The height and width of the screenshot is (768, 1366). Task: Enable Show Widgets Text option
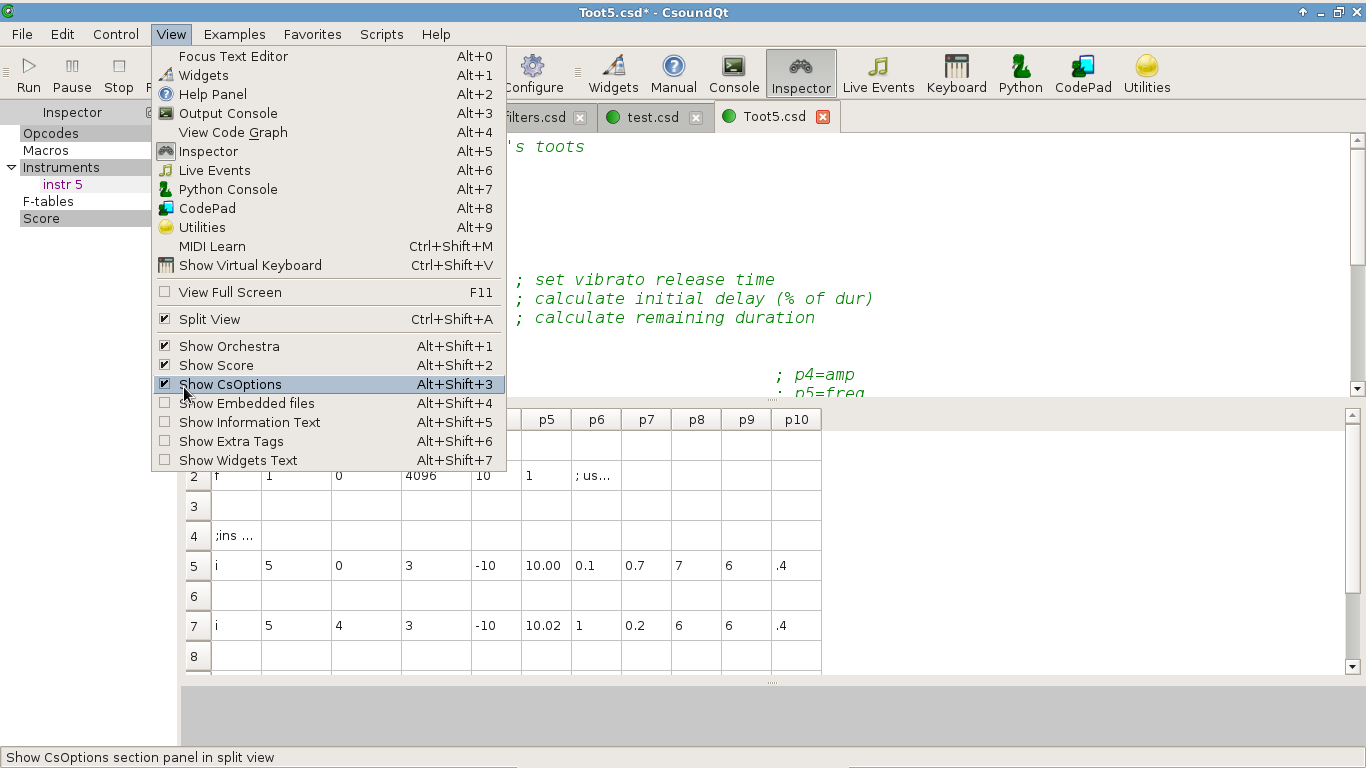[x=329, y=460]
